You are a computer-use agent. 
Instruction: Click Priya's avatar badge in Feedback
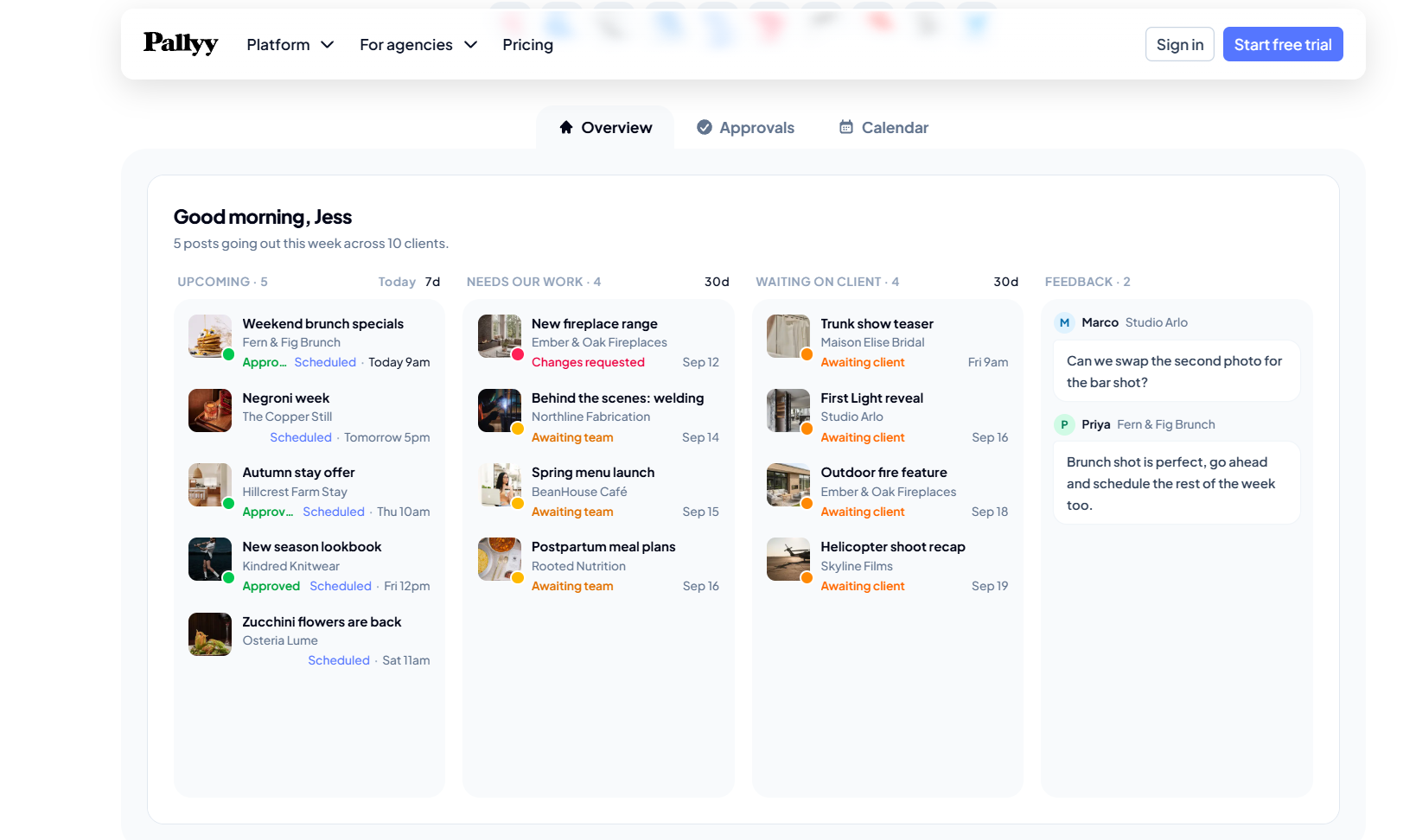(1064, 424)
